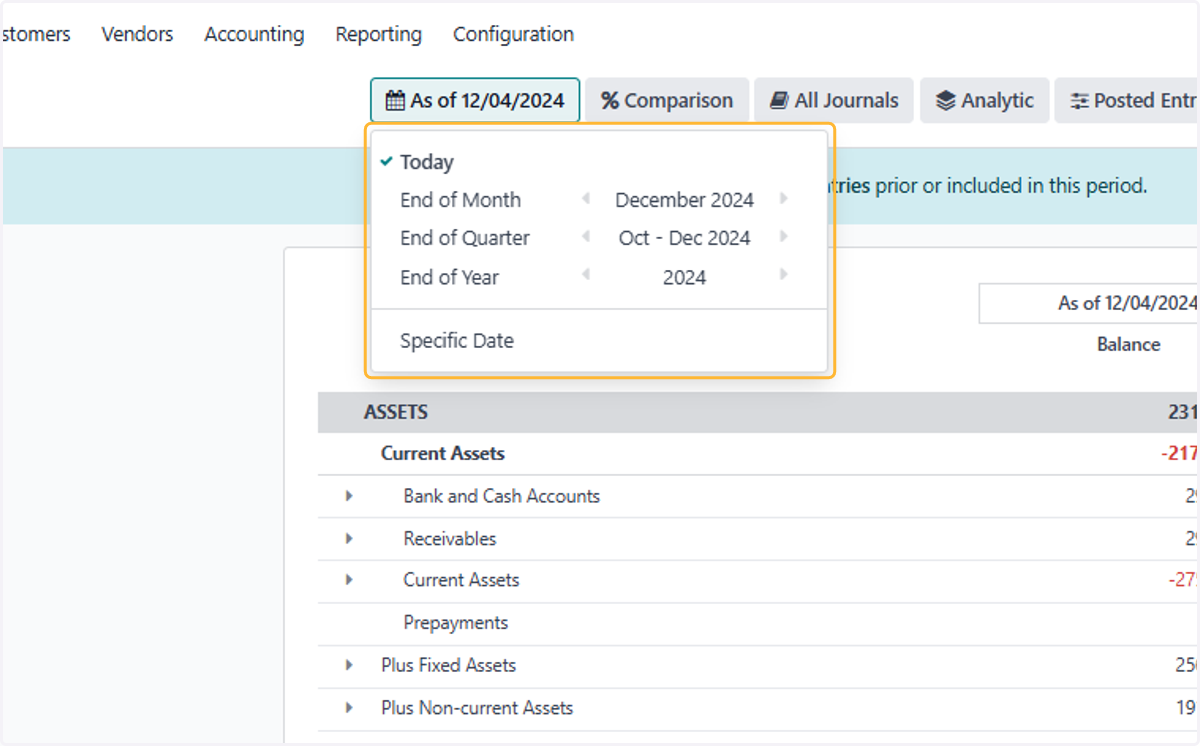The image size is (1200, 746).
Task: Go to previous quarter before Oct - Dec 2024
Action: coord(585,237)
